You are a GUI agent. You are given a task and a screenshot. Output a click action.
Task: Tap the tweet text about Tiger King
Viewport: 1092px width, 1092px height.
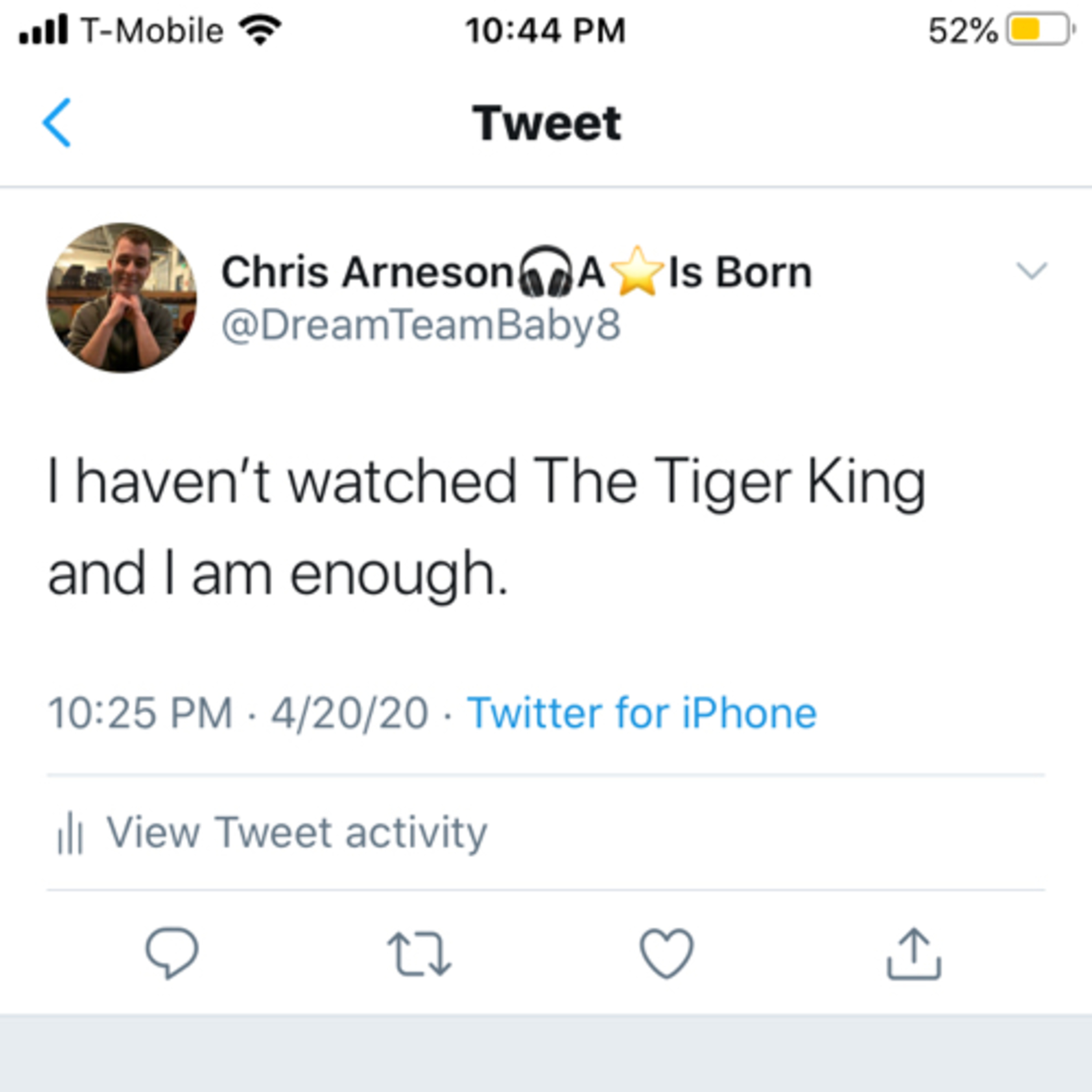(x=486, y=527)
